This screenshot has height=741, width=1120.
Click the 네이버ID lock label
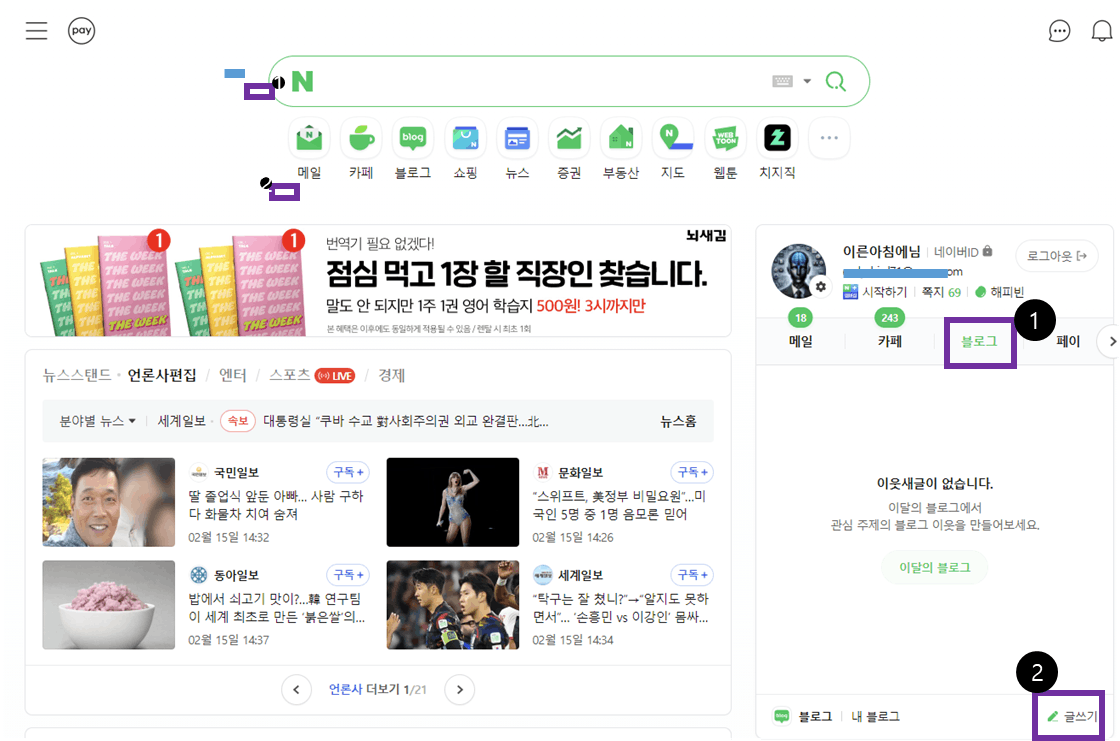click(964, 252)
